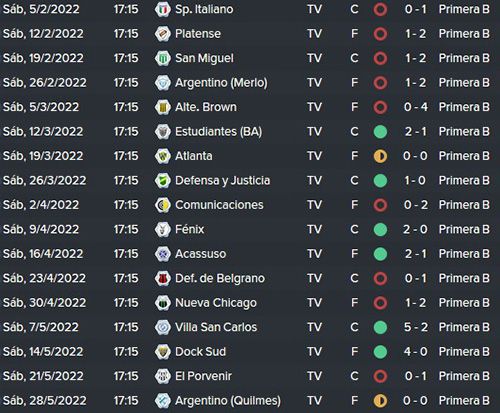
Task: Click the Nueva Chicago club crest
Action: 163,303
